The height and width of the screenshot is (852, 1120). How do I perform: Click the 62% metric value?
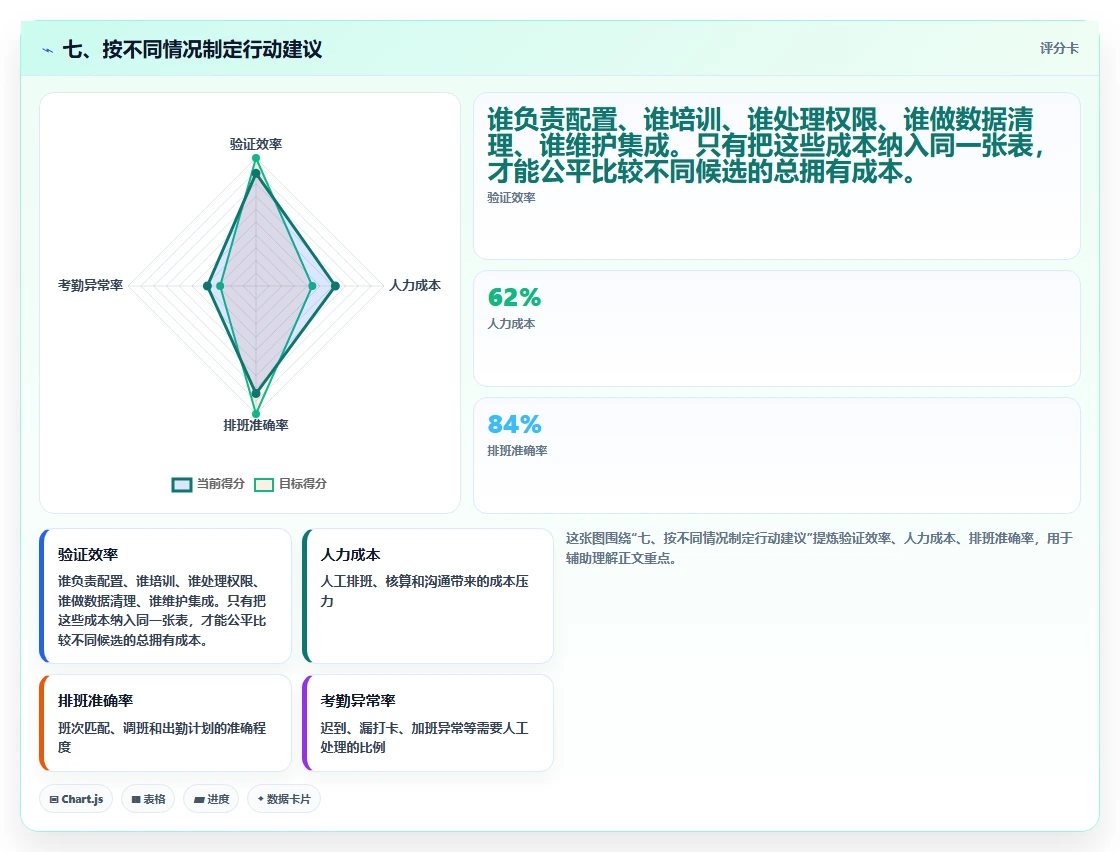tap(514, 297)
